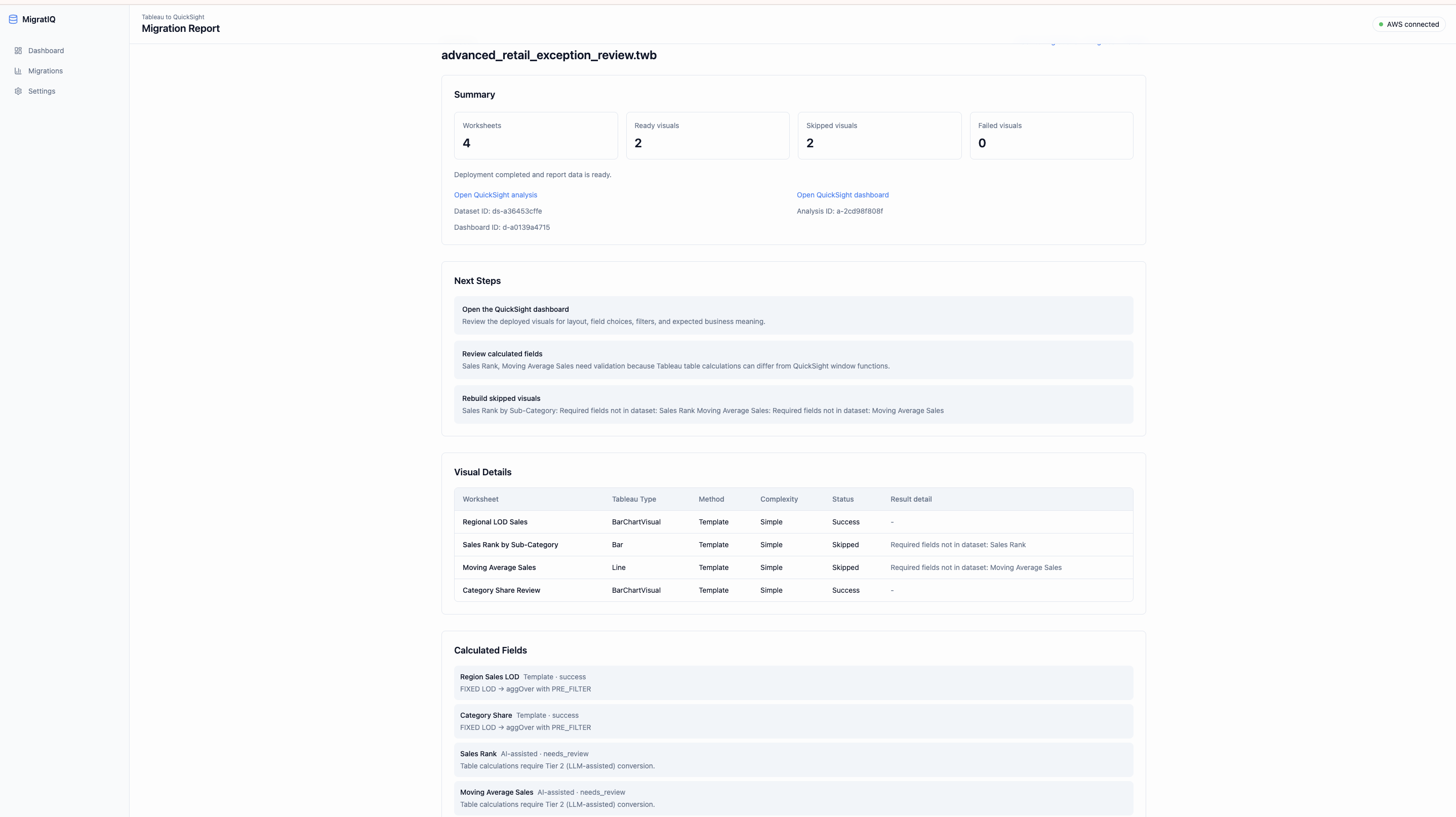Click Success status for Regional LOD Sales
Image resolution: width=1456 pixels, height=817 pixels.
pyautogui.click(x=845, y=522)
